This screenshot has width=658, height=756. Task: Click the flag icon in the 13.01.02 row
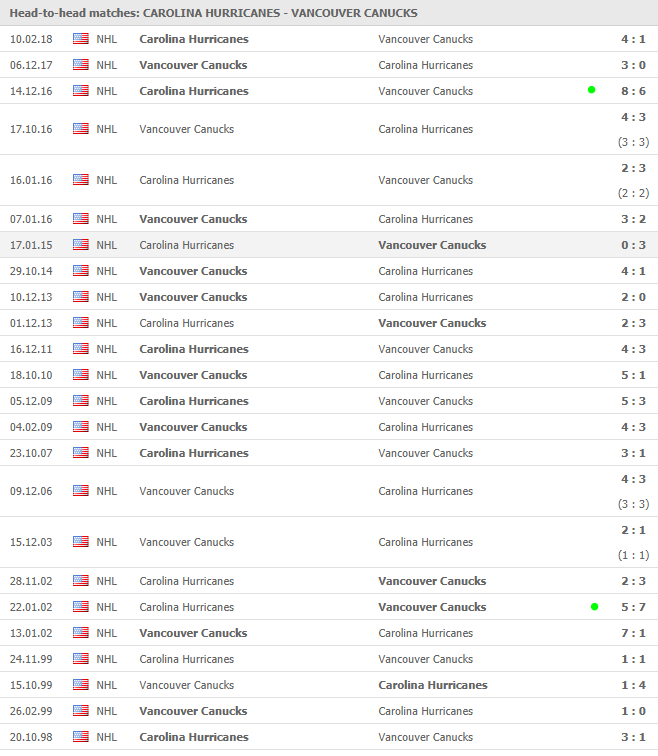click(x=81, y=633)
